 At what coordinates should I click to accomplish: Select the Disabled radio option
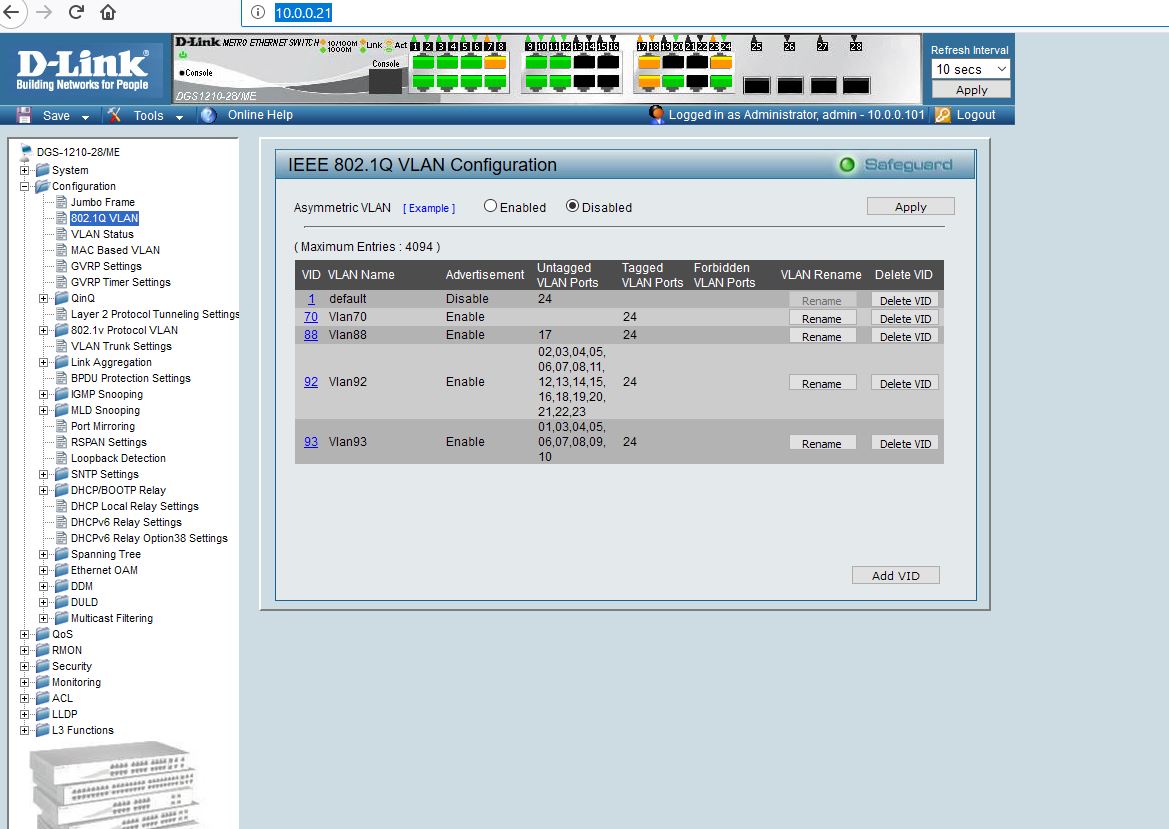click(573, 206)
